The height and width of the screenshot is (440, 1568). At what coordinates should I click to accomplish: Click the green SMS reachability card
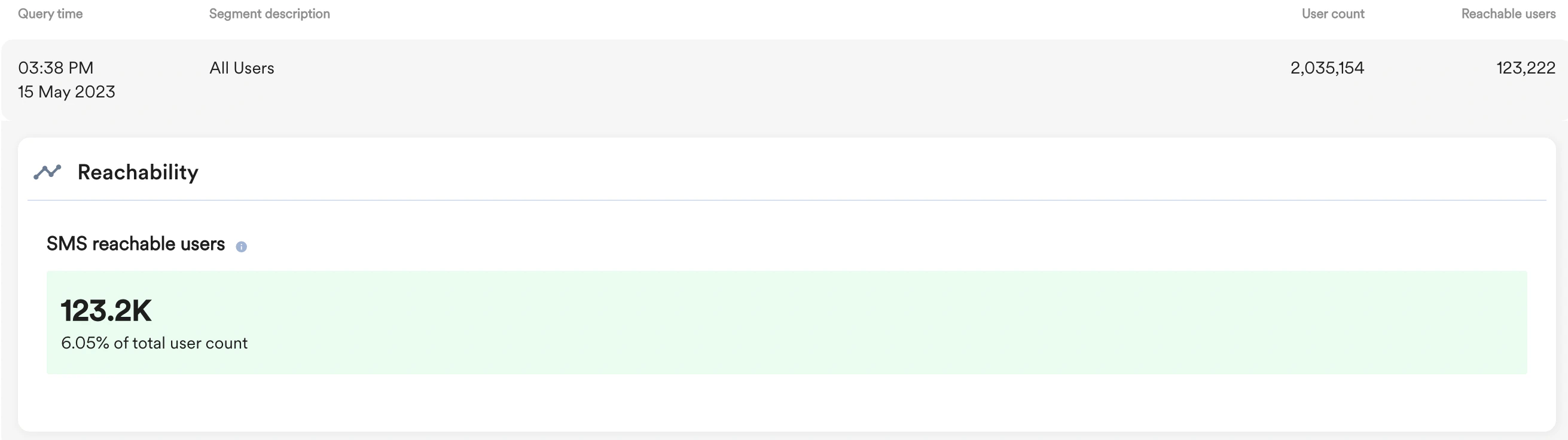pos(786,323)
